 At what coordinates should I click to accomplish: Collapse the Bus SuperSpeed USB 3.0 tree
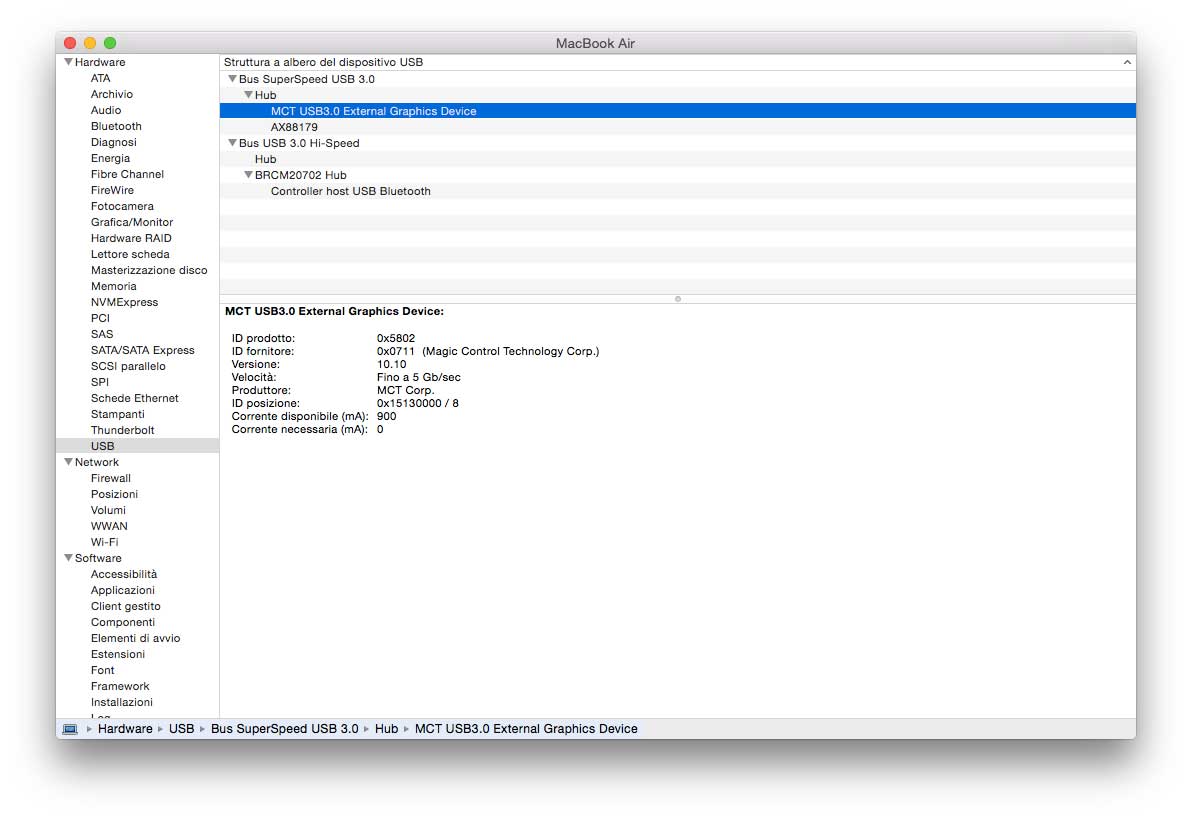232,79
